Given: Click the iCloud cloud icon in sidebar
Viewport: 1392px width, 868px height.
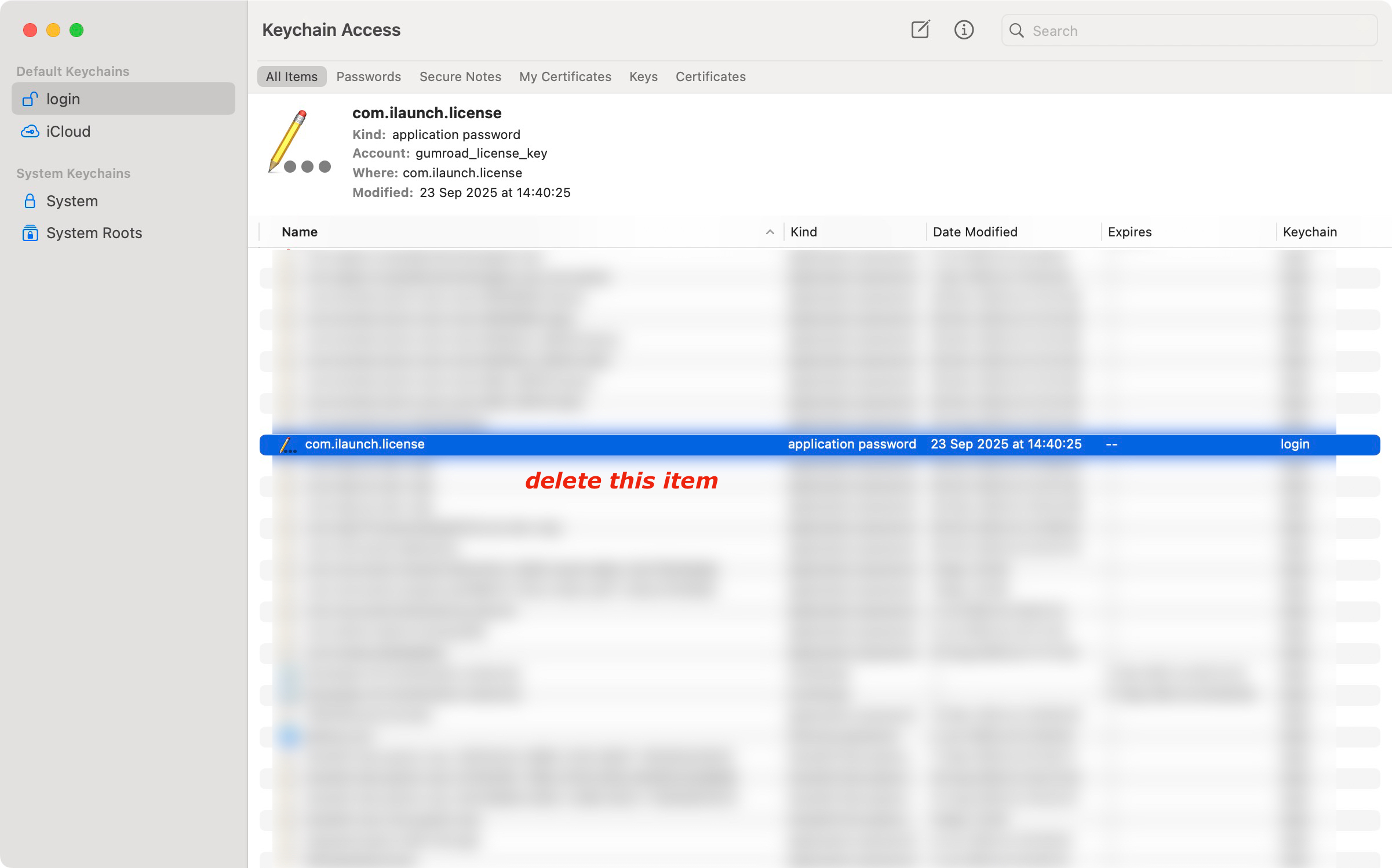Looking at the screenshot, I should click(30, 132).
